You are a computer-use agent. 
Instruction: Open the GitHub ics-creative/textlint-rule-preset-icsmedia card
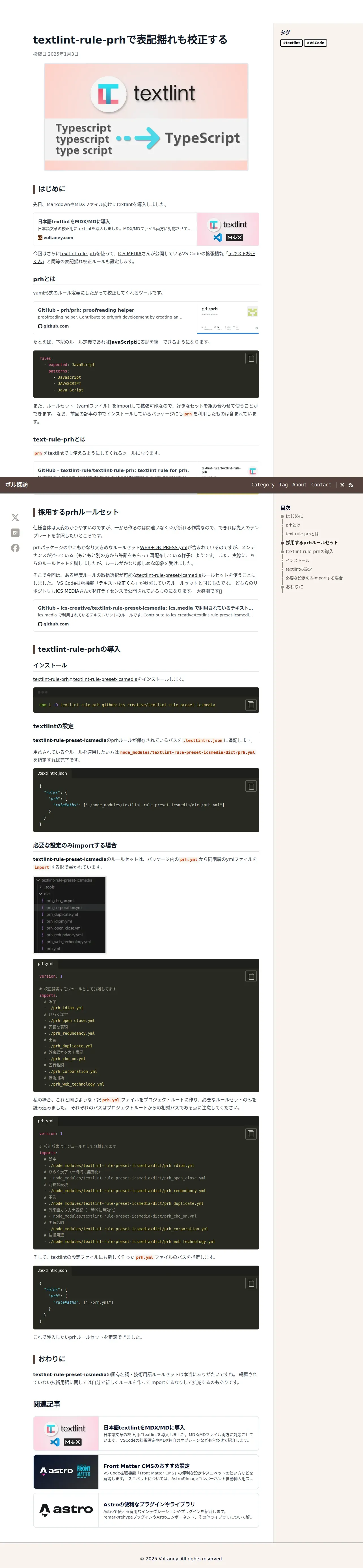[x=146, y=615]
